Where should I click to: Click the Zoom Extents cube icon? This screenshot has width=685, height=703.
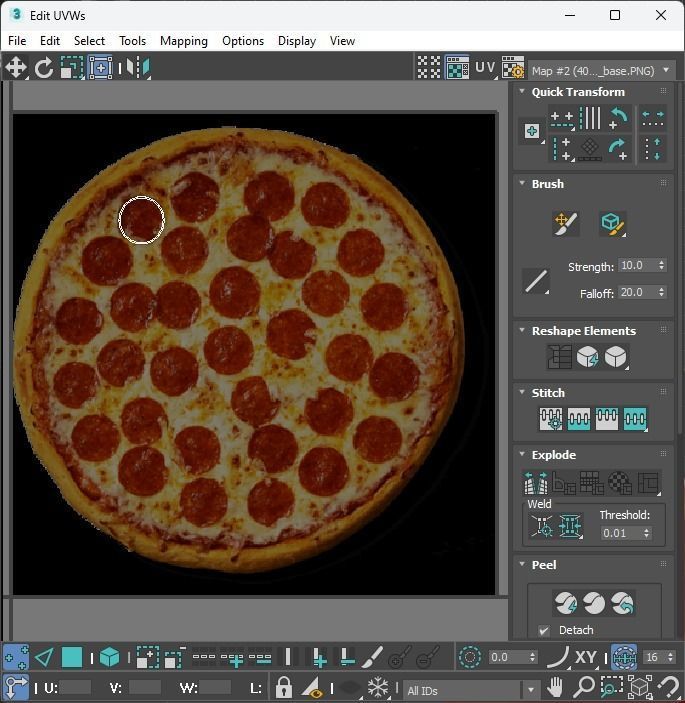click(x=640, y=686)
